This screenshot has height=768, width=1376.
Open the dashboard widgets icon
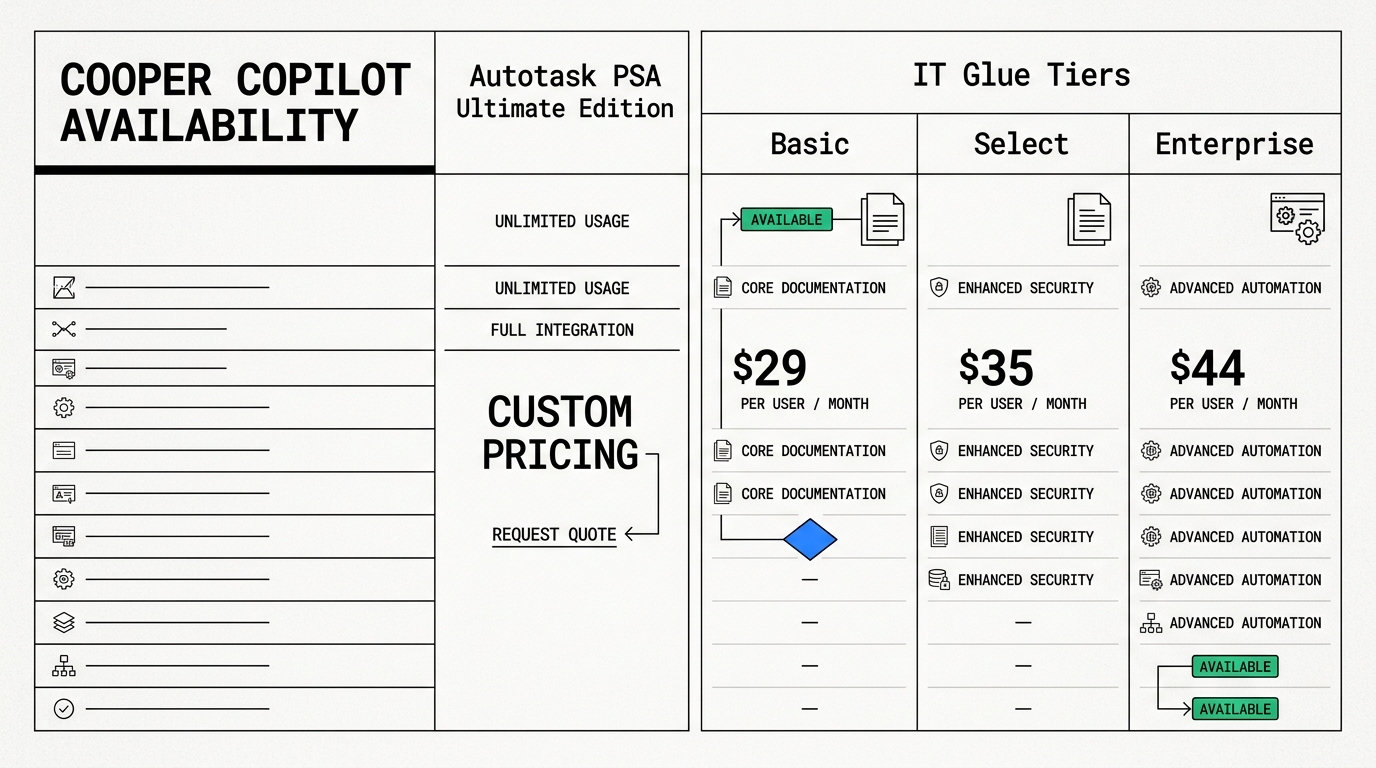point(63,536)
